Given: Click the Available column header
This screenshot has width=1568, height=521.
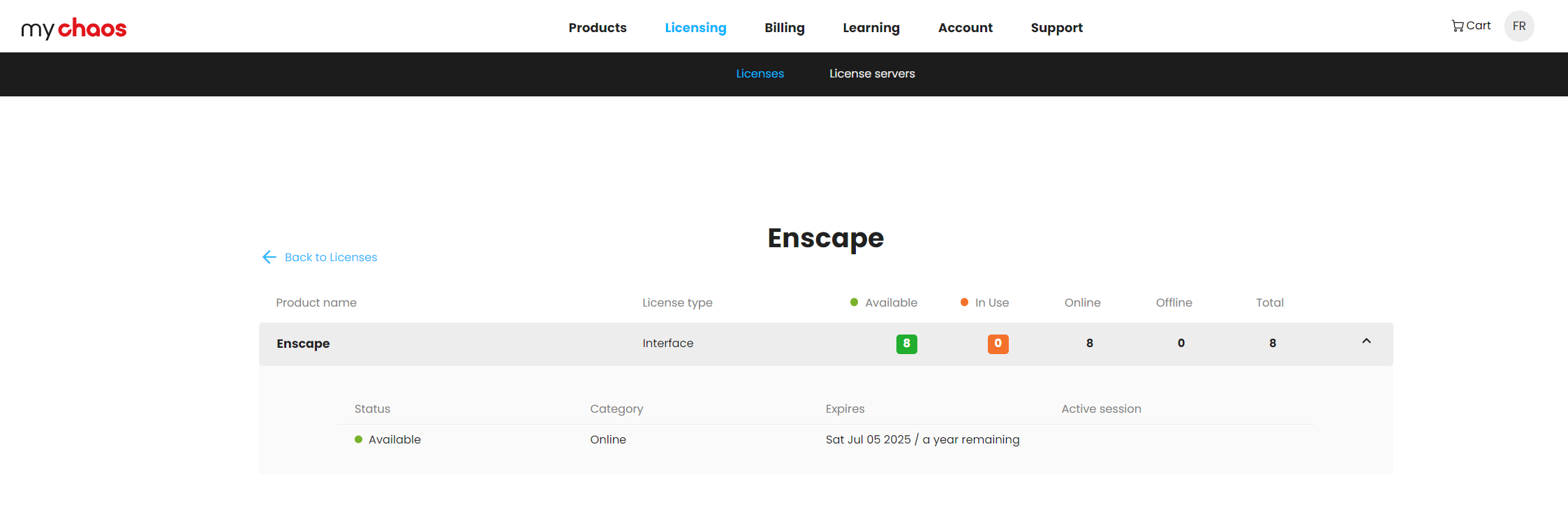Looking at the screenshot, I should [884, 302].
